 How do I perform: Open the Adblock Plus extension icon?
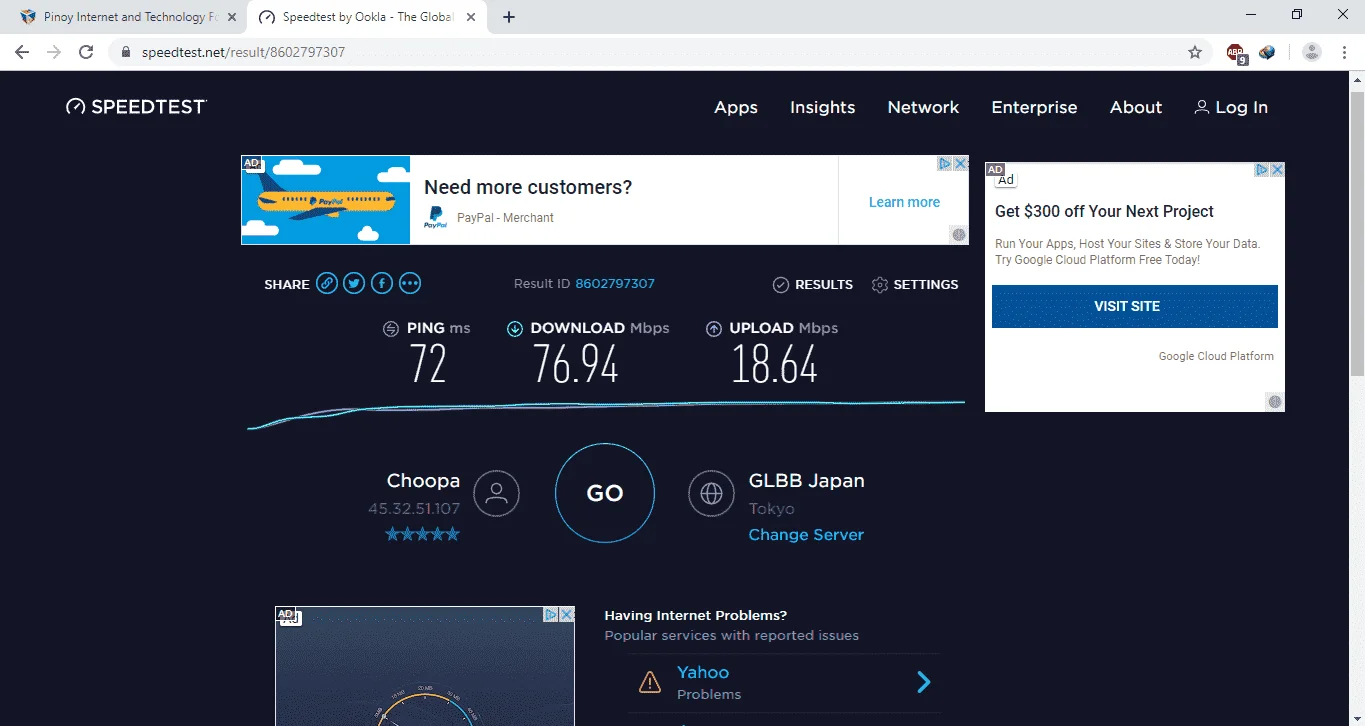[1236, 52]
